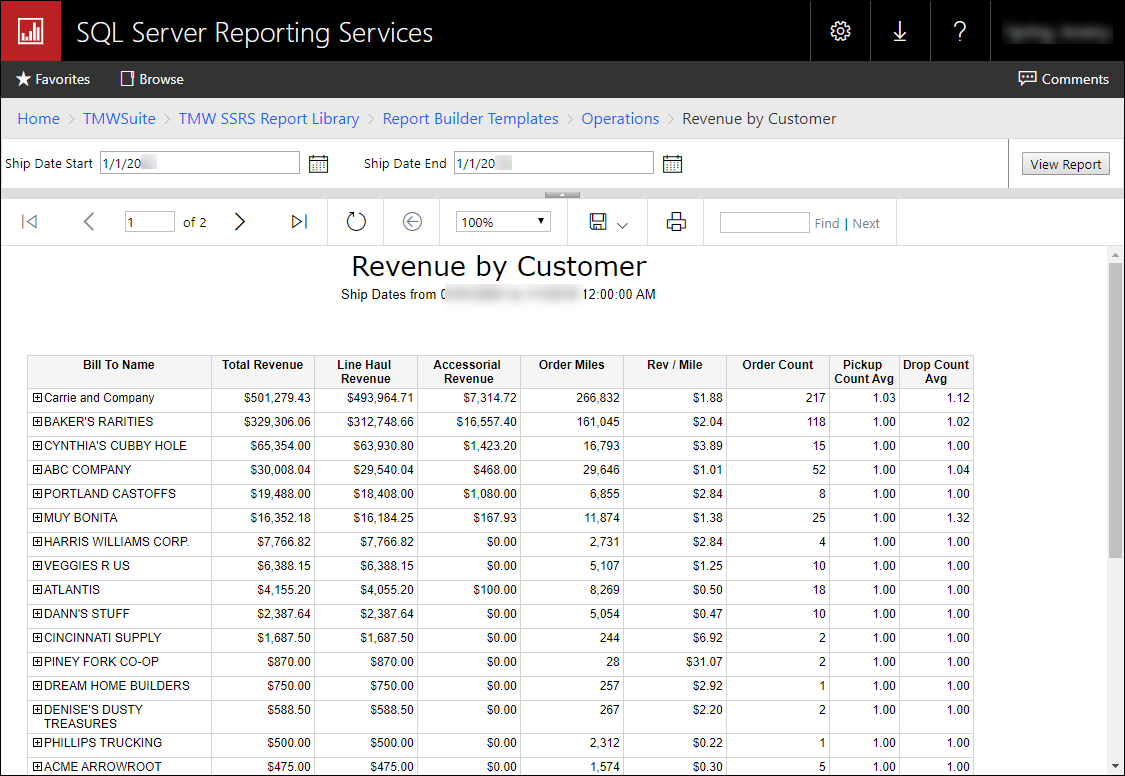Click the download arrow icon

point(900,31)
